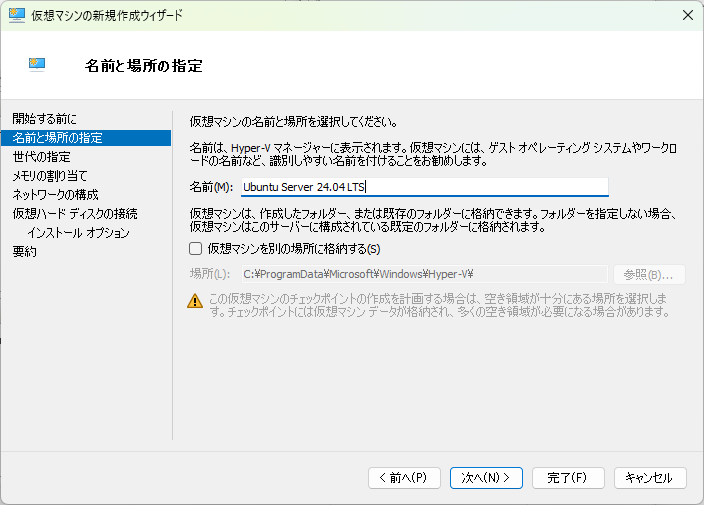The image size is (704, 505).
Task: Focus the 名前(M) name input field
Action: 425,187
